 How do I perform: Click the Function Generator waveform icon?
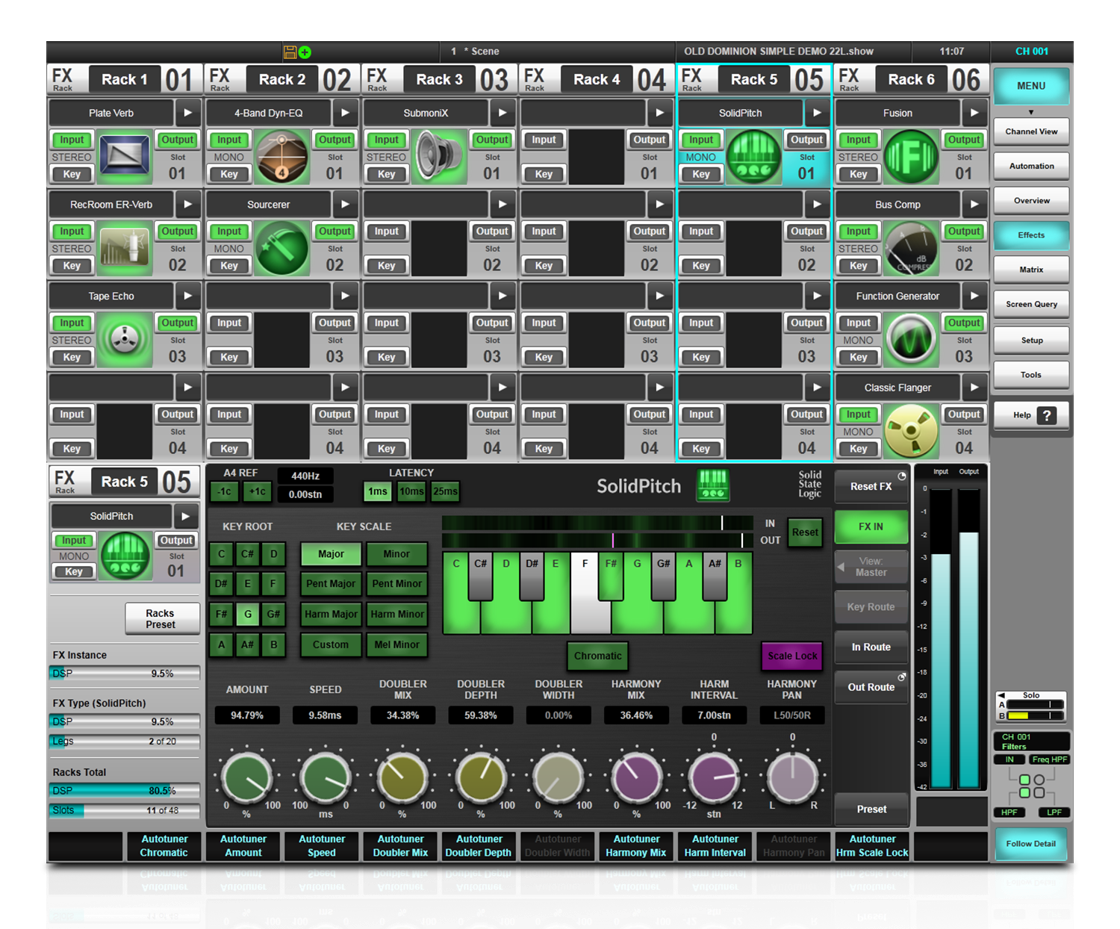[911, 340]
